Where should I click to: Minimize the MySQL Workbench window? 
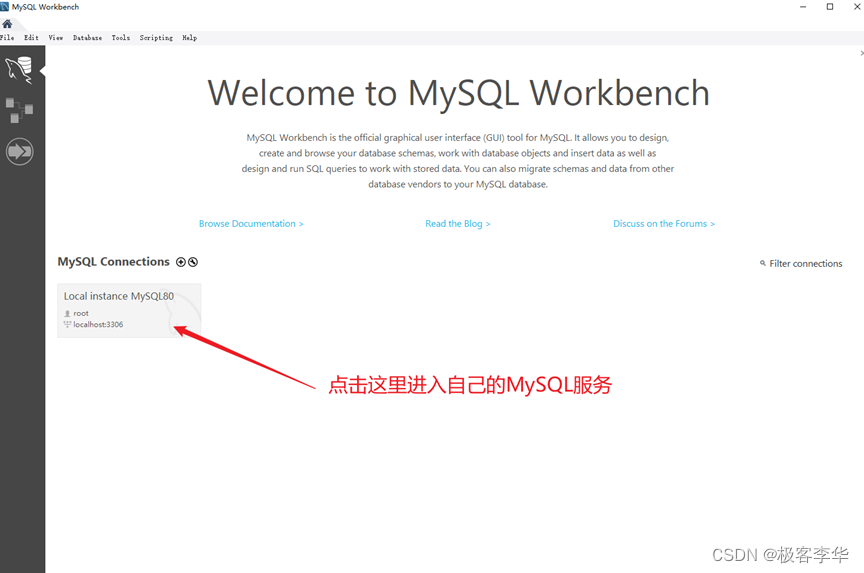coord(803,7)
